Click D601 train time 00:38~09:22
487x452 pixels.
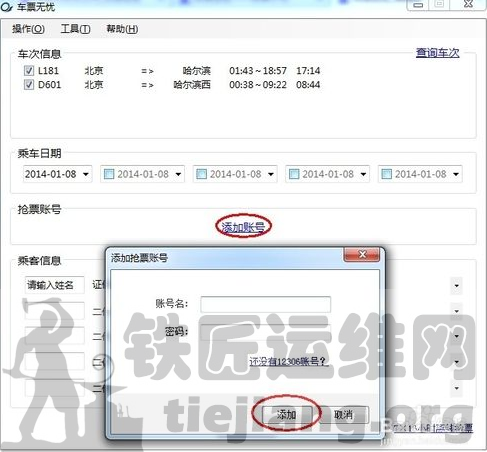(258, 85)
